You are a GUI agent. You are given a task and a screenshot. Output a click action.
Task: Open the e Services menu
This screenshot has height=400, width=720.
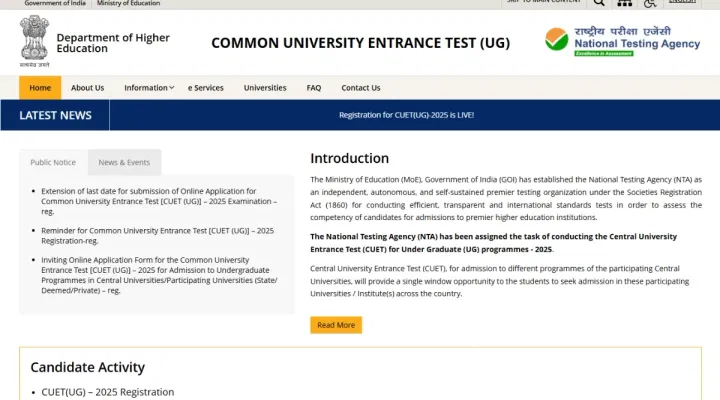point(206,88)
